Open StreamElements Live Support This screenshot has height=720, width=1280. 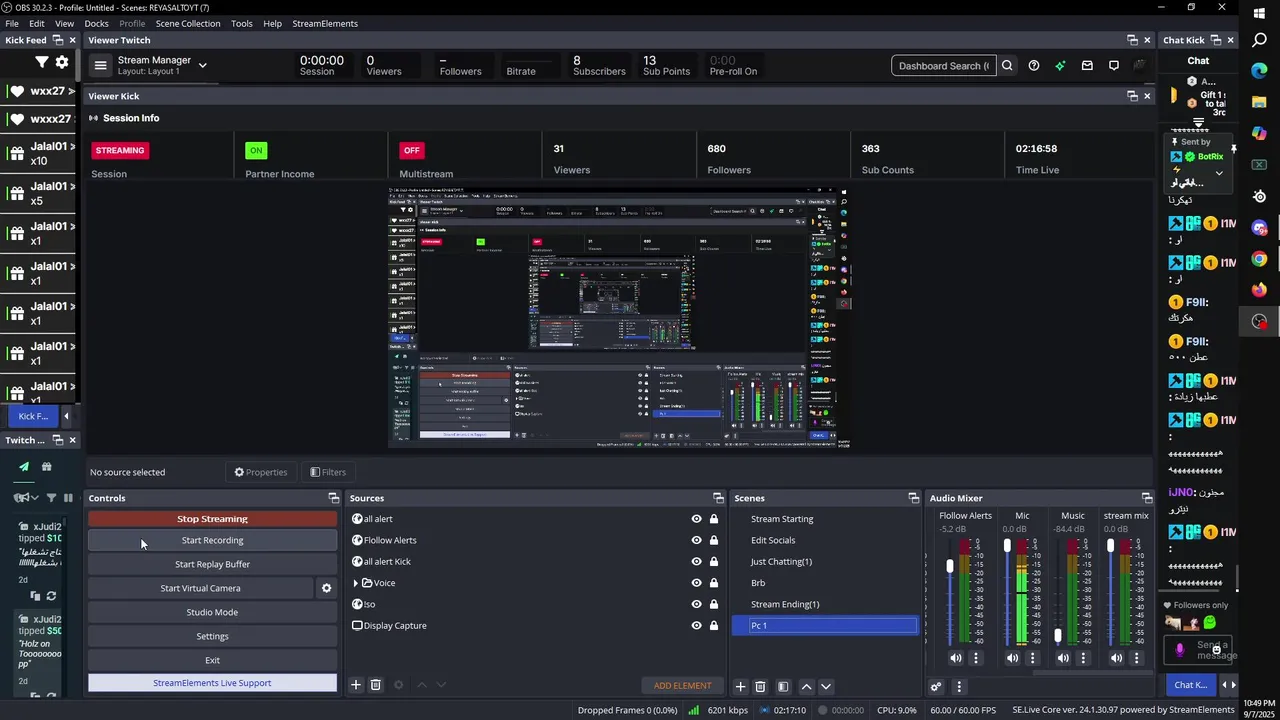tap(212, 683)
